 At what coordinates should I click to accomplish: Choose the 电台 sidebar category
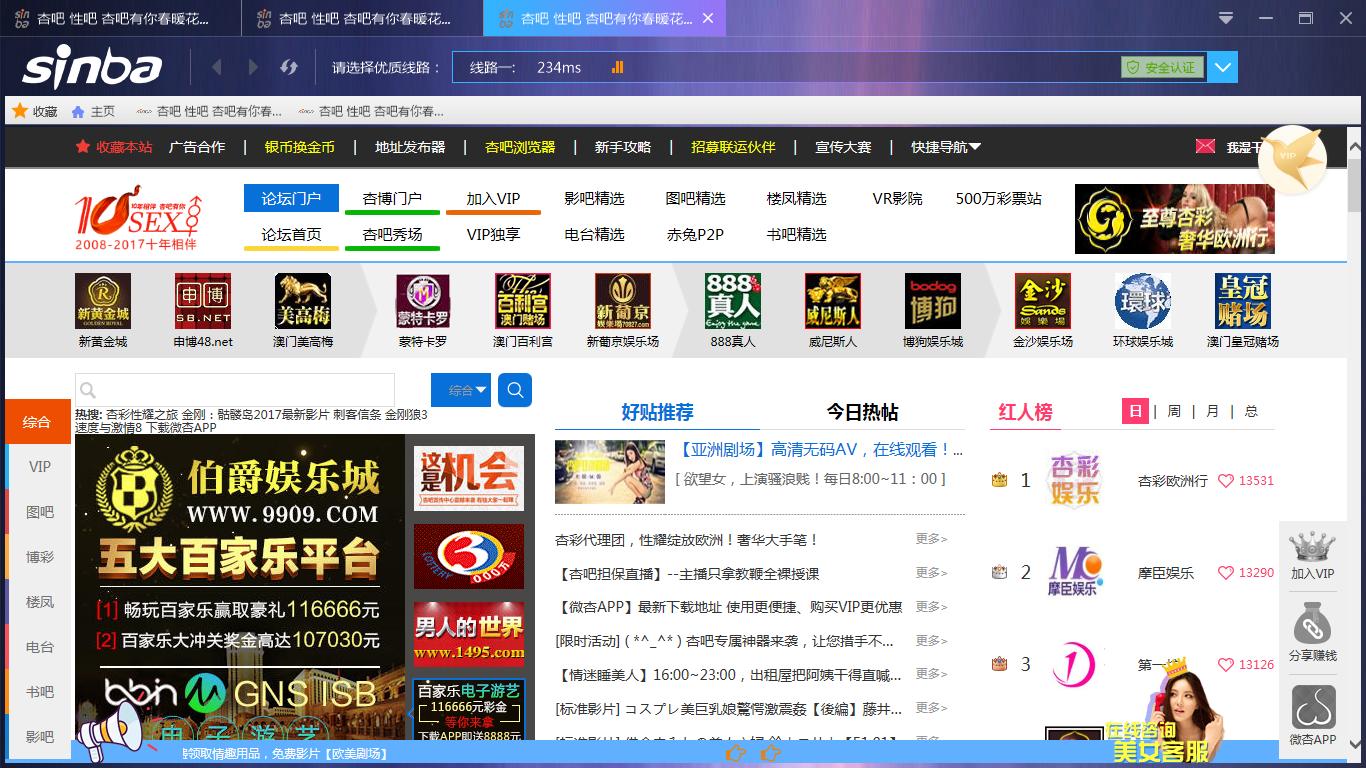point(40,647)
